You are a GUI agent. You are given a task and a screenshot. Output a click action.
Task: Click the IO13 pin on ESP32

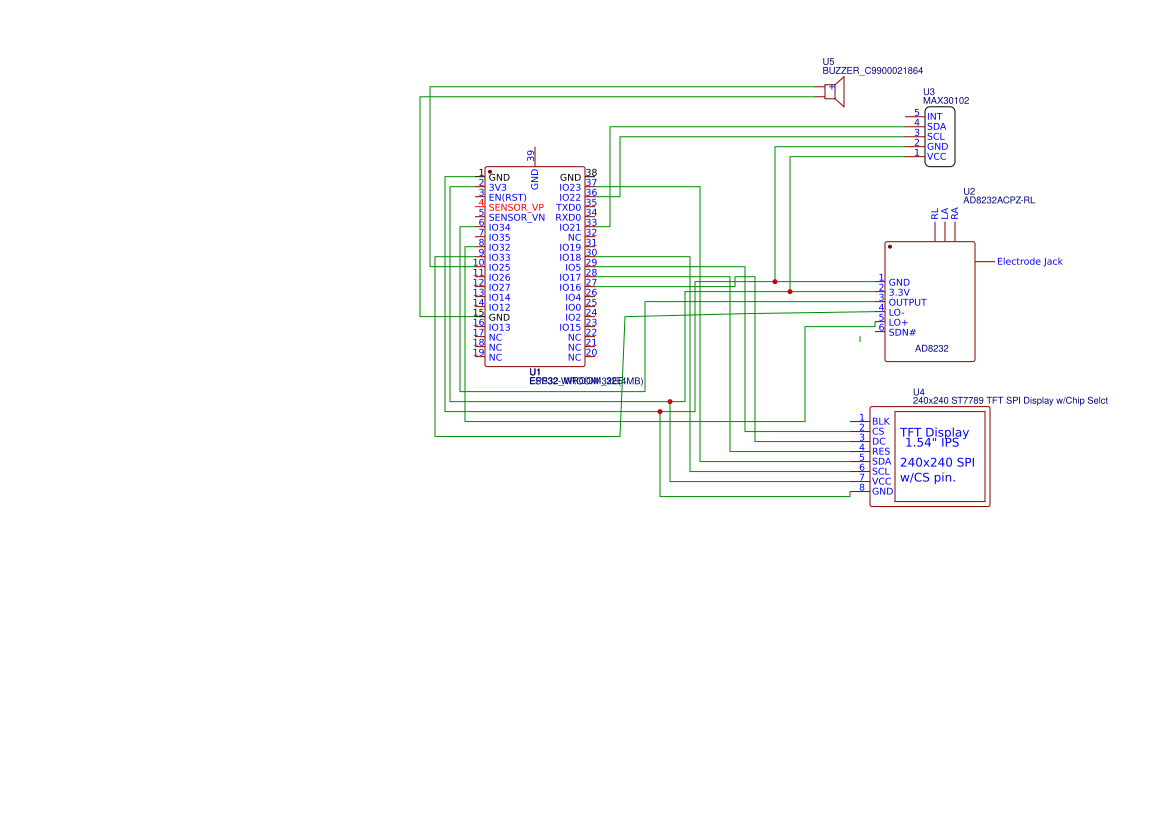click(500, 327)
